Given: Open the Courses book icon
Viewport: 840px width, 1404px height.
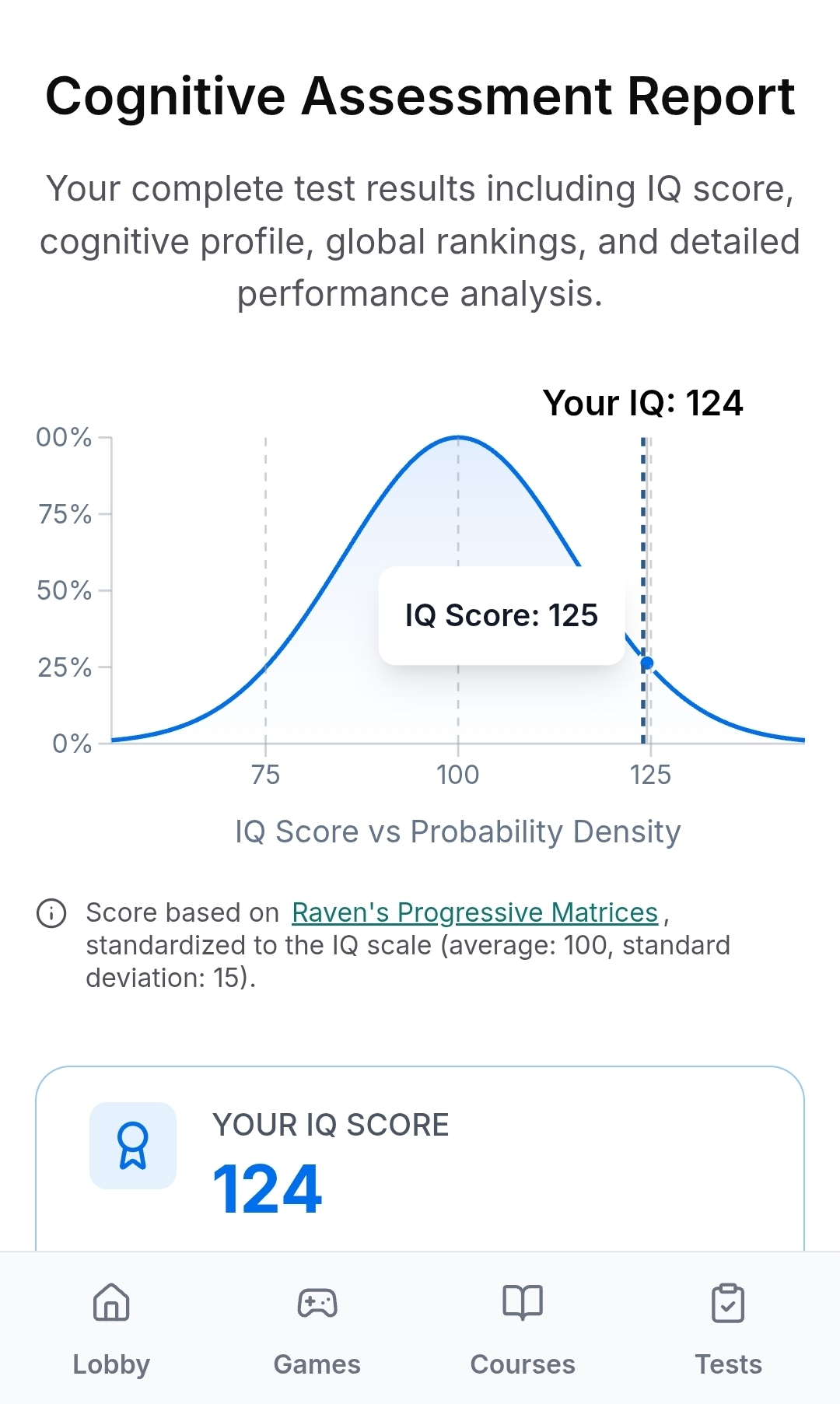Looking at the screenshot, I should coord(523,1302).
